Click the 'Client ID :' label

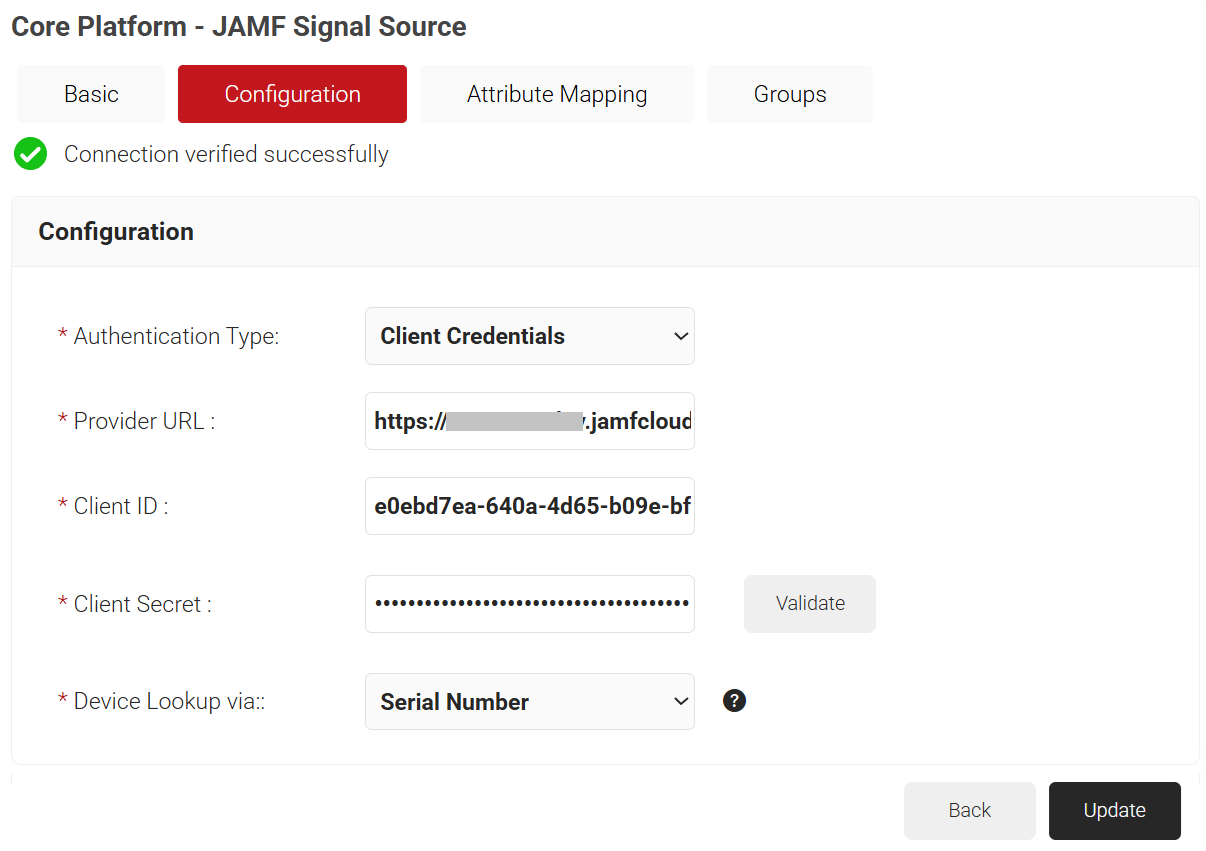click(121, 506)
